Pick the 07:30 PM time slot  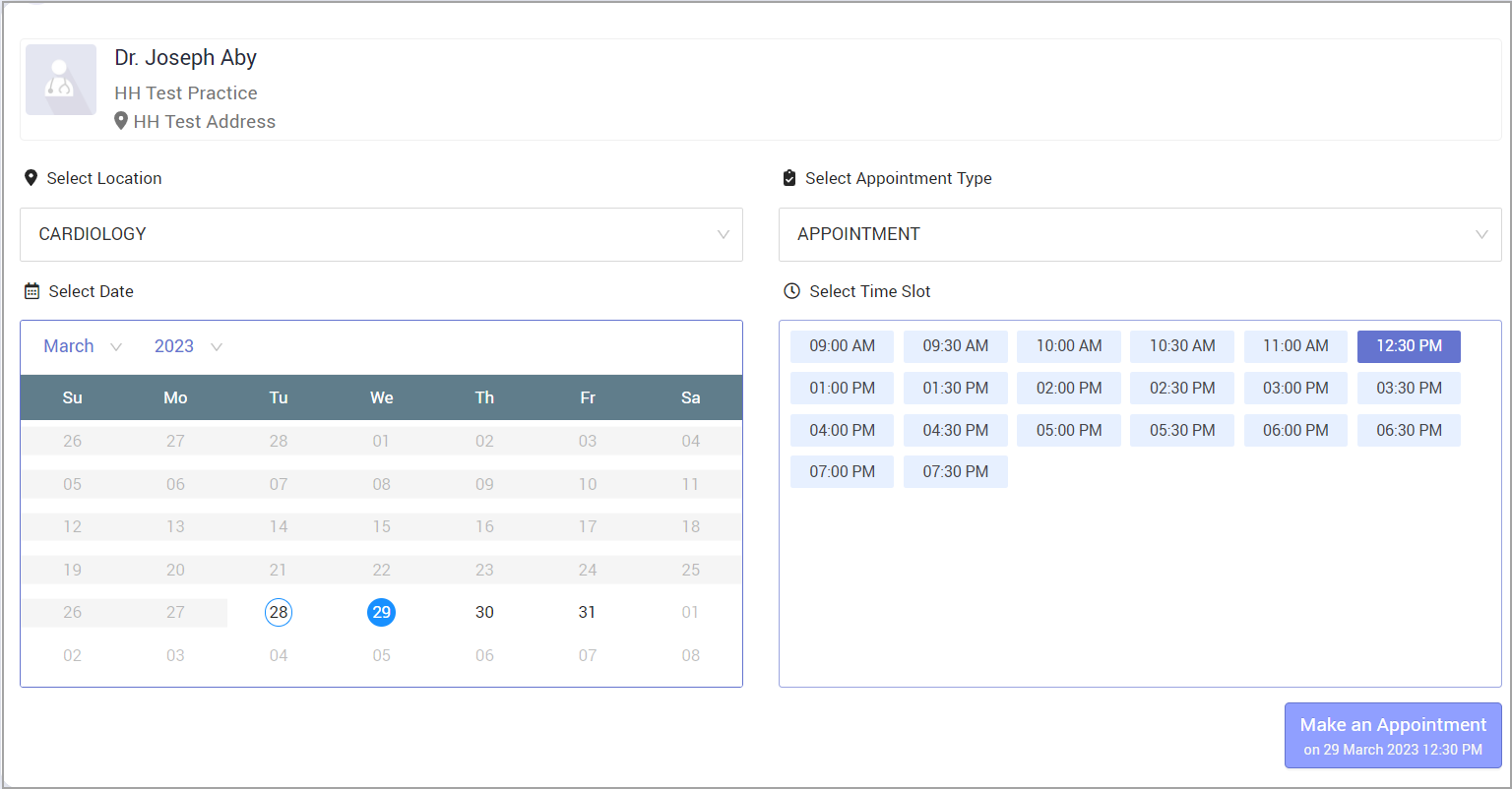click(955, 471)
